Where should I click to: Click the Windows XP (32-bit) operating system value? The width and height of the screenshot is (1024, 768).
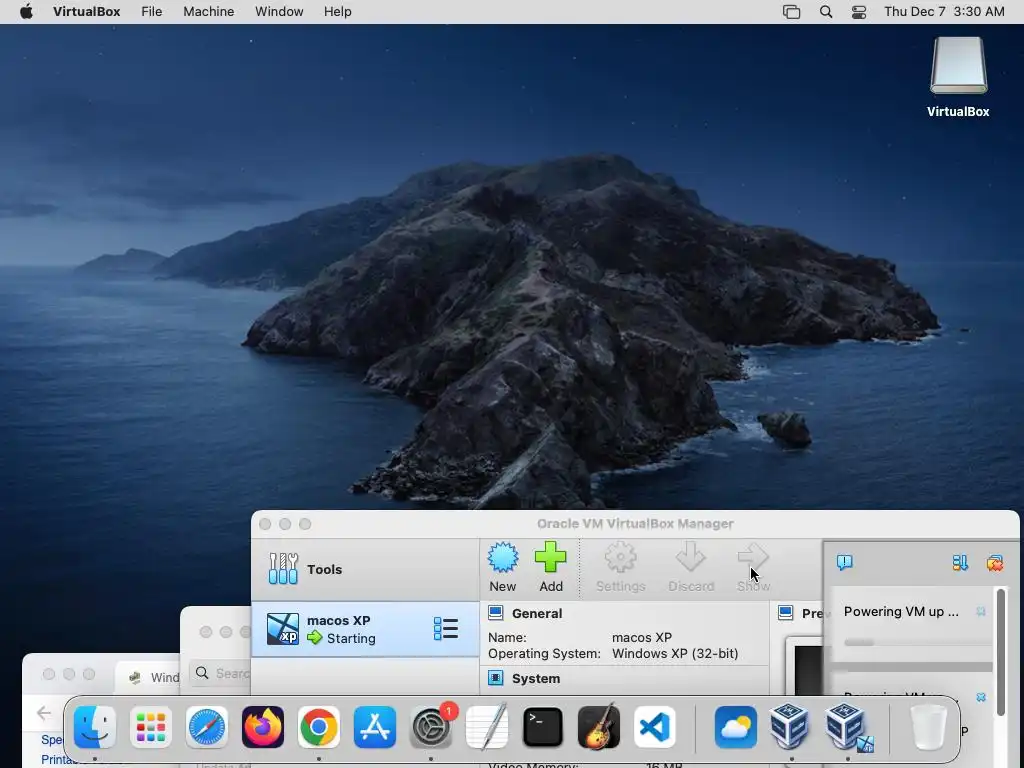675,654
